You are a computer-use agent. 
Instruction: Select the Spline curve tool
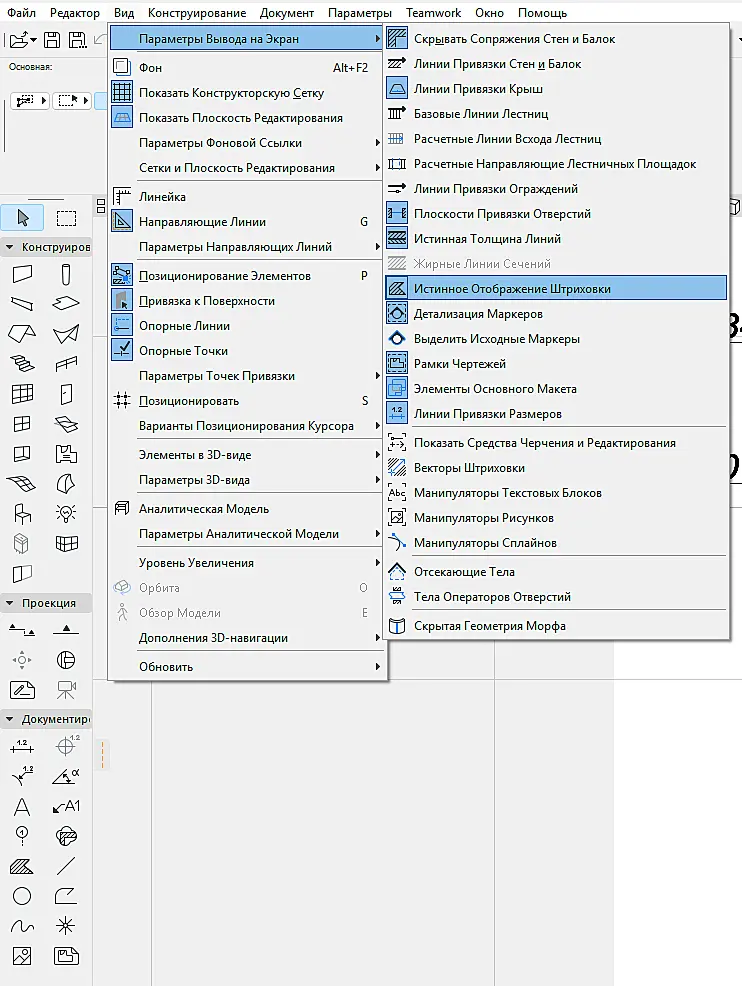(22, 926)
